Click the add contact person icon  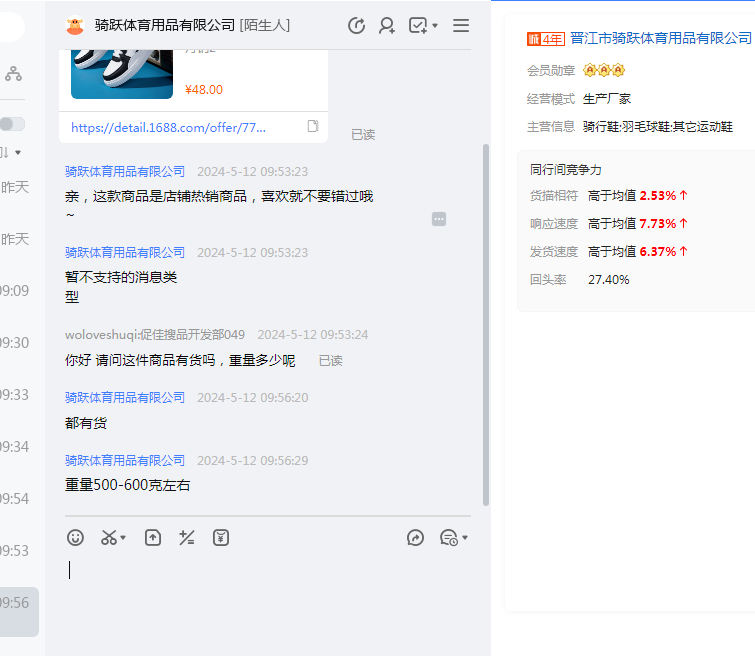point(387,26)
